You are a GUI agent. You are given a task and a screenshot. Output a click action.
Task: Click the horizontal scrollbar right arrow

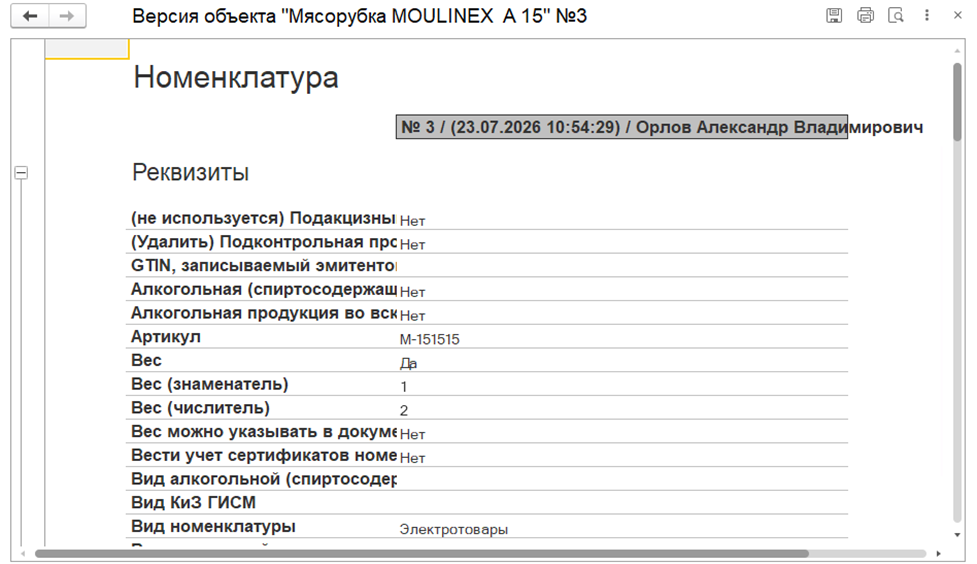938,553
